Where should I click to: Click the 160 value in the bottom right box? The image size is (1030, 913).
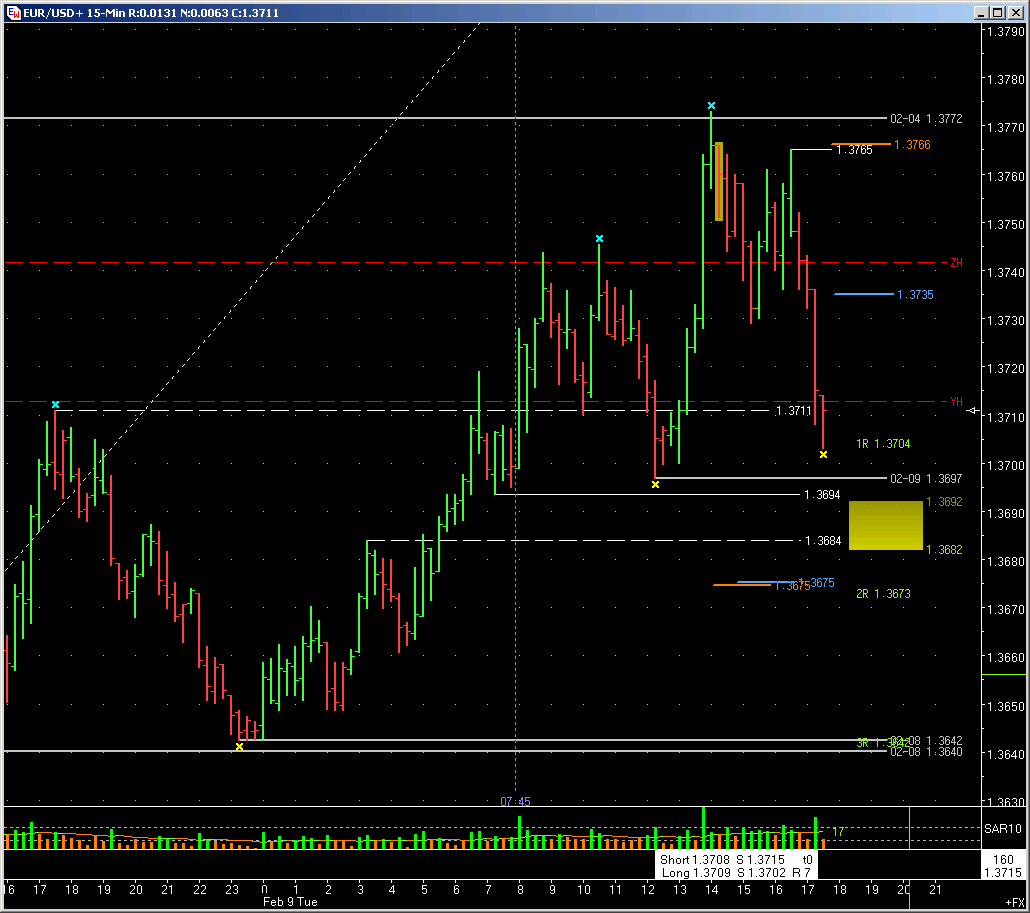coord(1003,860)
